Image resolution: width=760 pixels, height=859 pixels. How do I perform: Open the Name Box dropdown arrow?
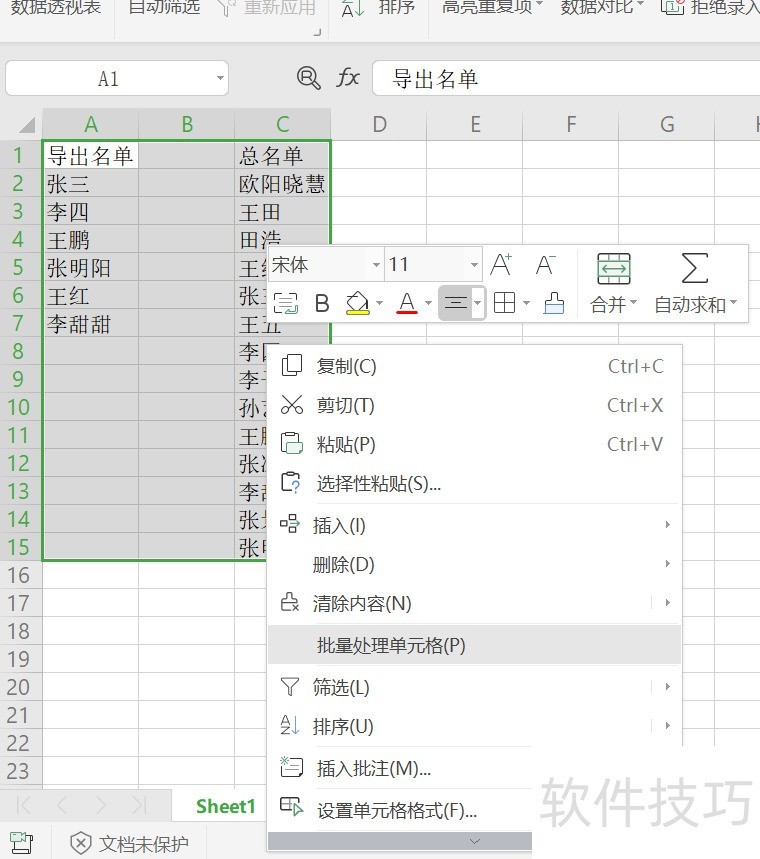tap(220, 78)
